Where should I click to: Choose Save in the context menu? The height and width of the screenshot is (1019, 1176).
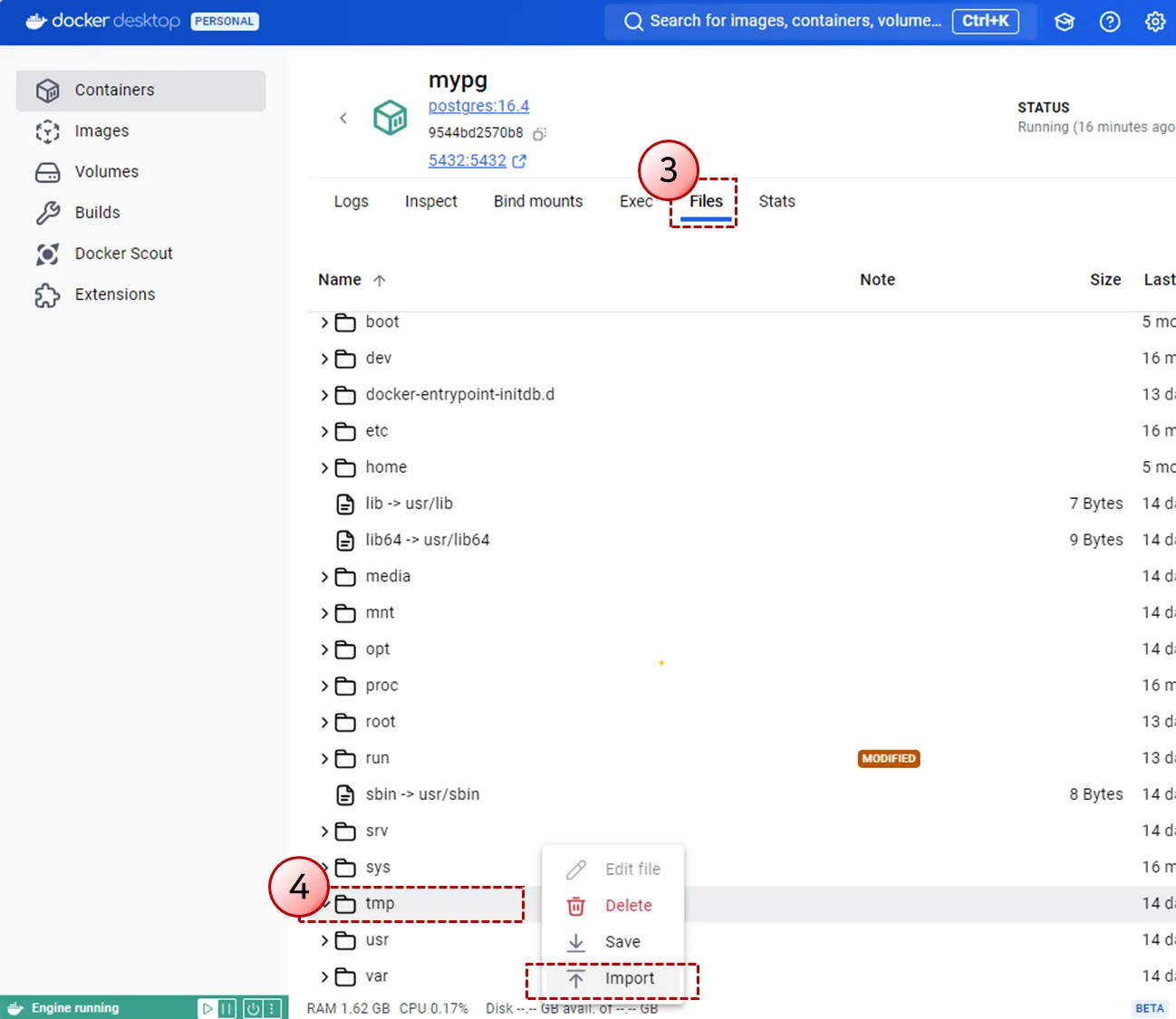click(613, 942)
